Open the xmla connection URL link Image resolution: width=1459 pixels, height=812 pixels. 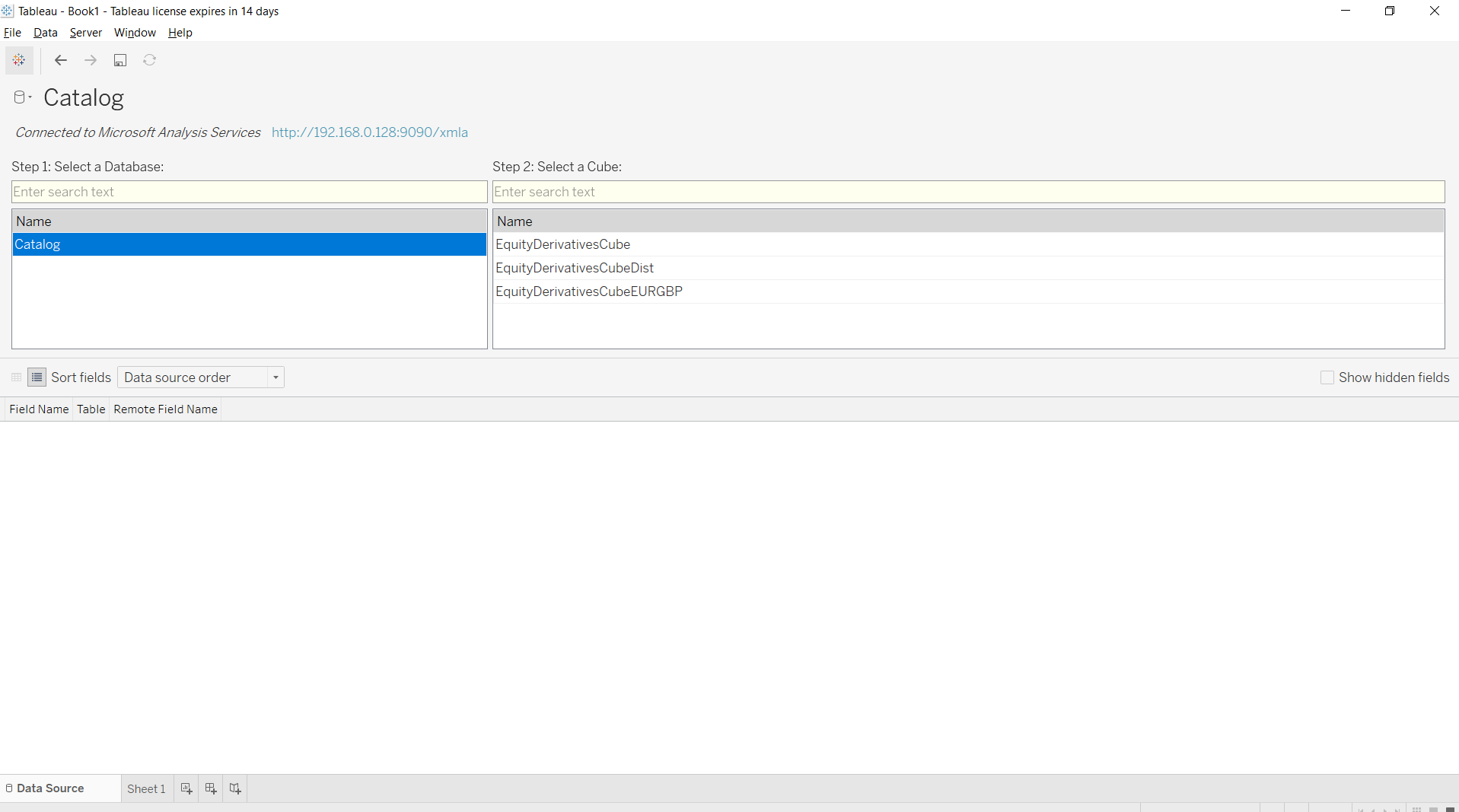pos(369,132)
